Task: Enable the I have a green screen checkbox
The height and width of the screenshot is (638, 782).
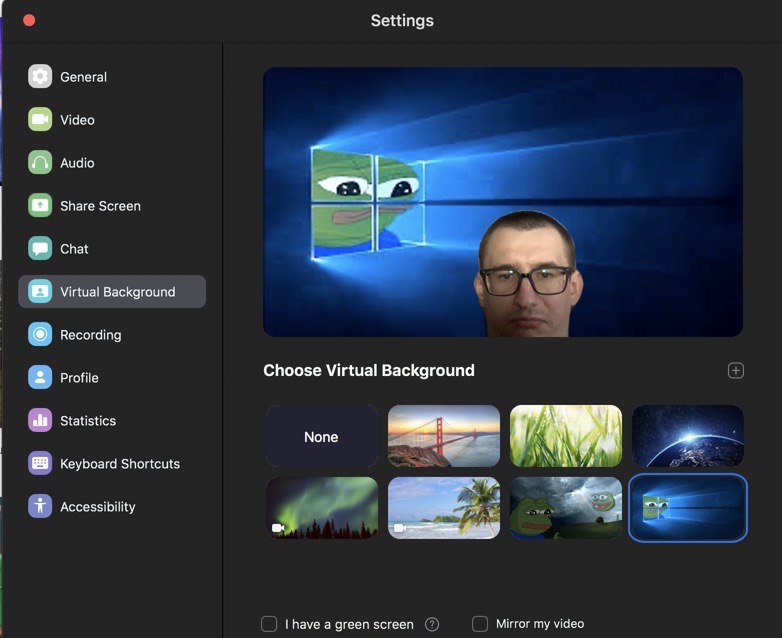Action: pyautogui.click(x=269, y=624)
